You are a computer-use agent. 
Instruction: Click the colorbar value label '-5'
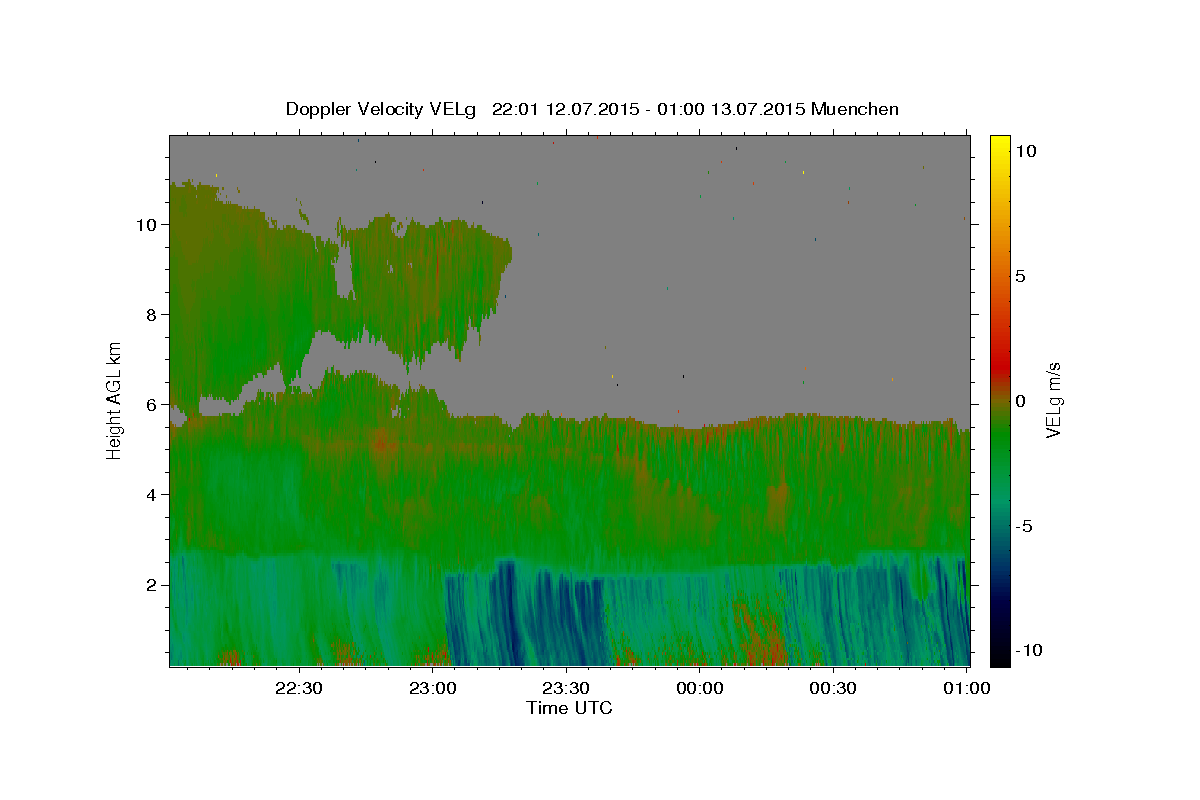pos(1024,526)
